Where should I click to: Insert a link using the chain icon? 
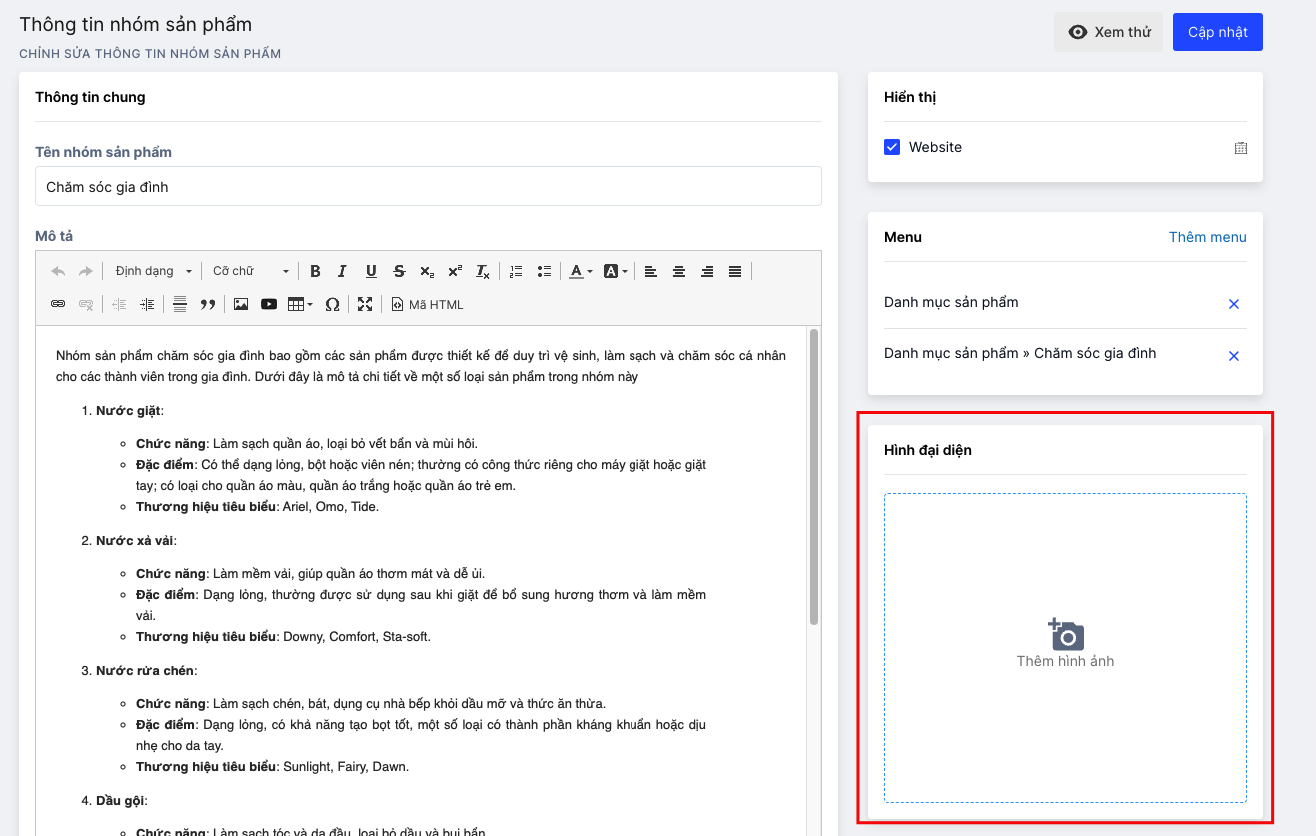point(58,304)
